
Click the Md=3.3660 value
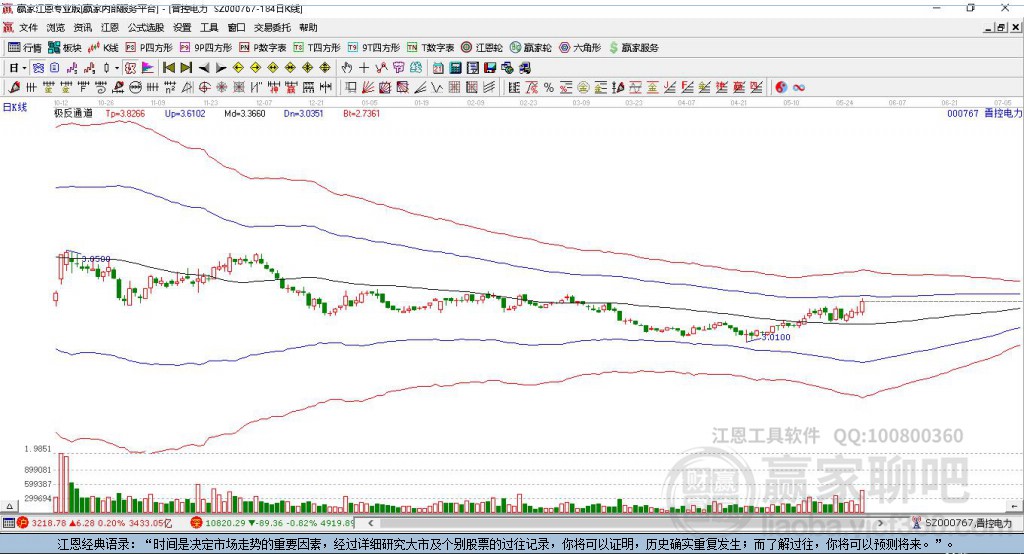[x=245, y=113]
